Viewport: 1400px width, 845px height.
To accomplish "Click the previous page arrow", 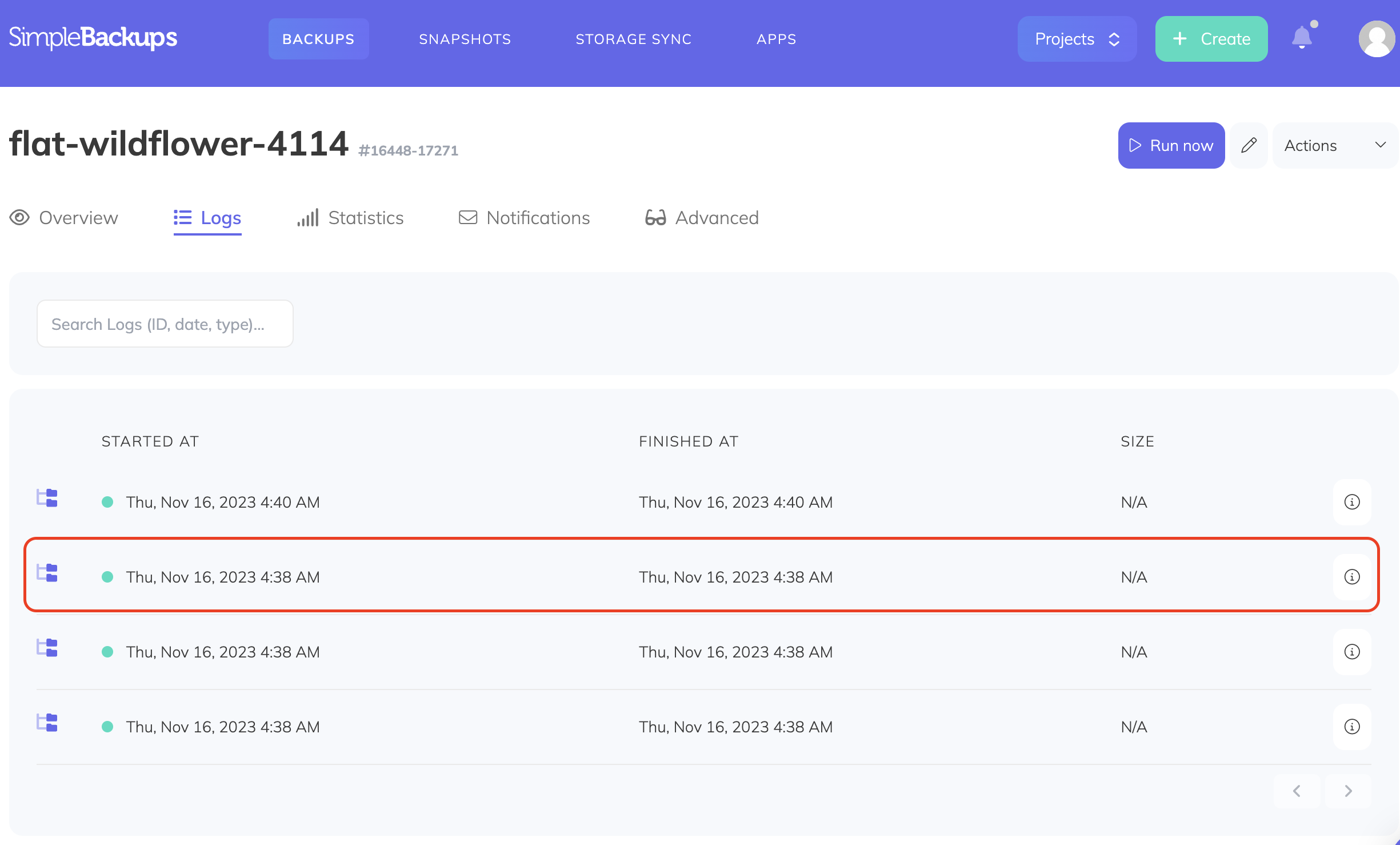I will 1296,791.
